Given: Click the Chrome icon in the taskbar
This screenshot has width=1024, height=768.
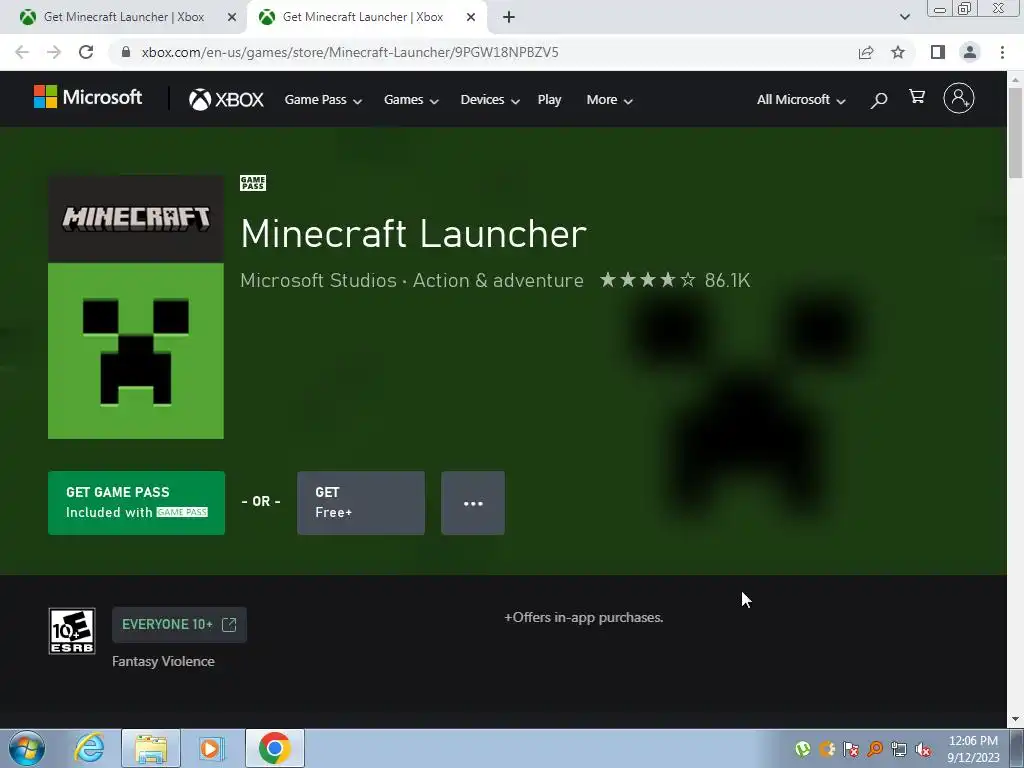Looking at the screenshot, I should (x=275, y=748).
